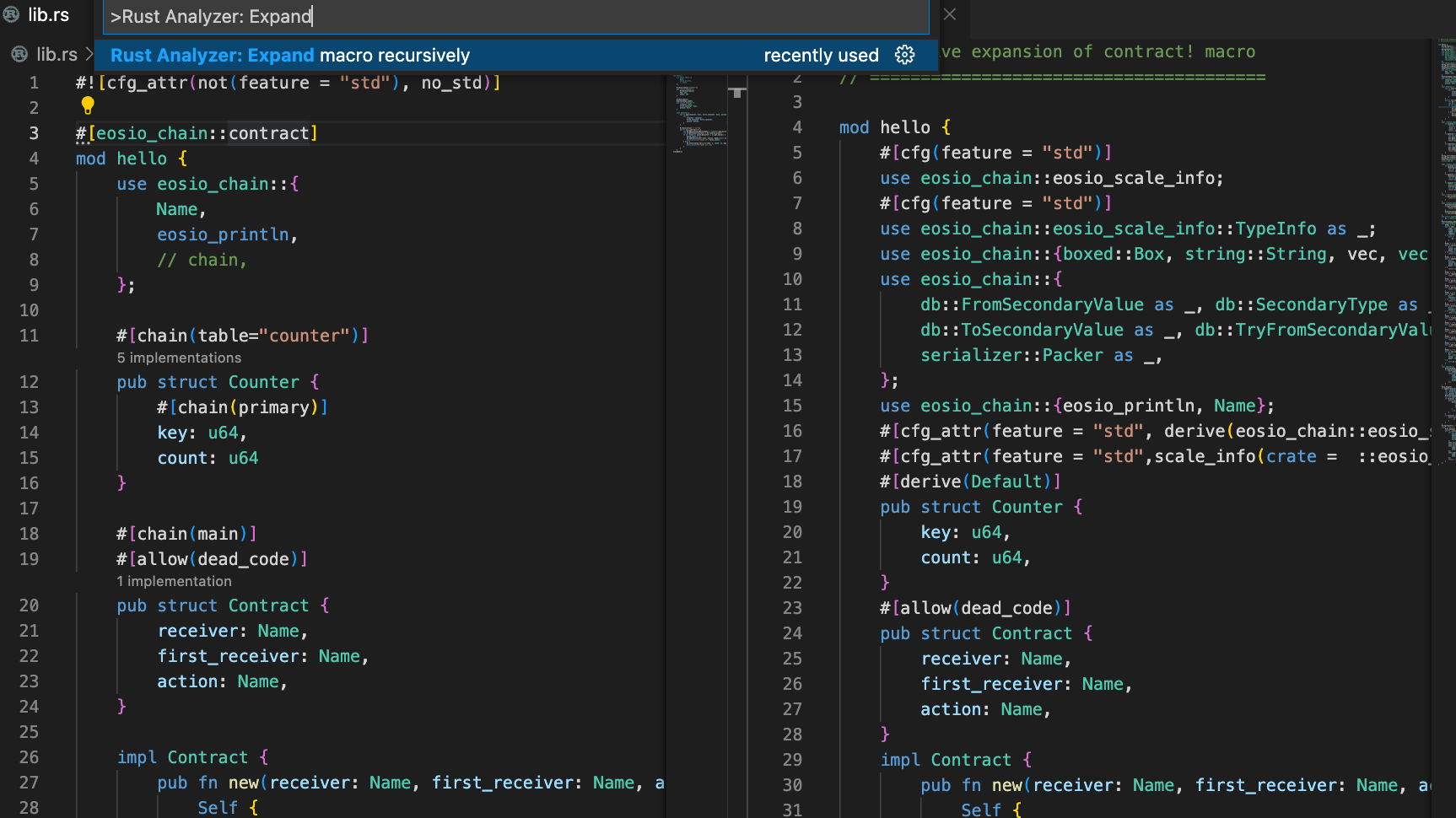
Task: Click the lightbulb code action icon
Action: click(88, 105)
